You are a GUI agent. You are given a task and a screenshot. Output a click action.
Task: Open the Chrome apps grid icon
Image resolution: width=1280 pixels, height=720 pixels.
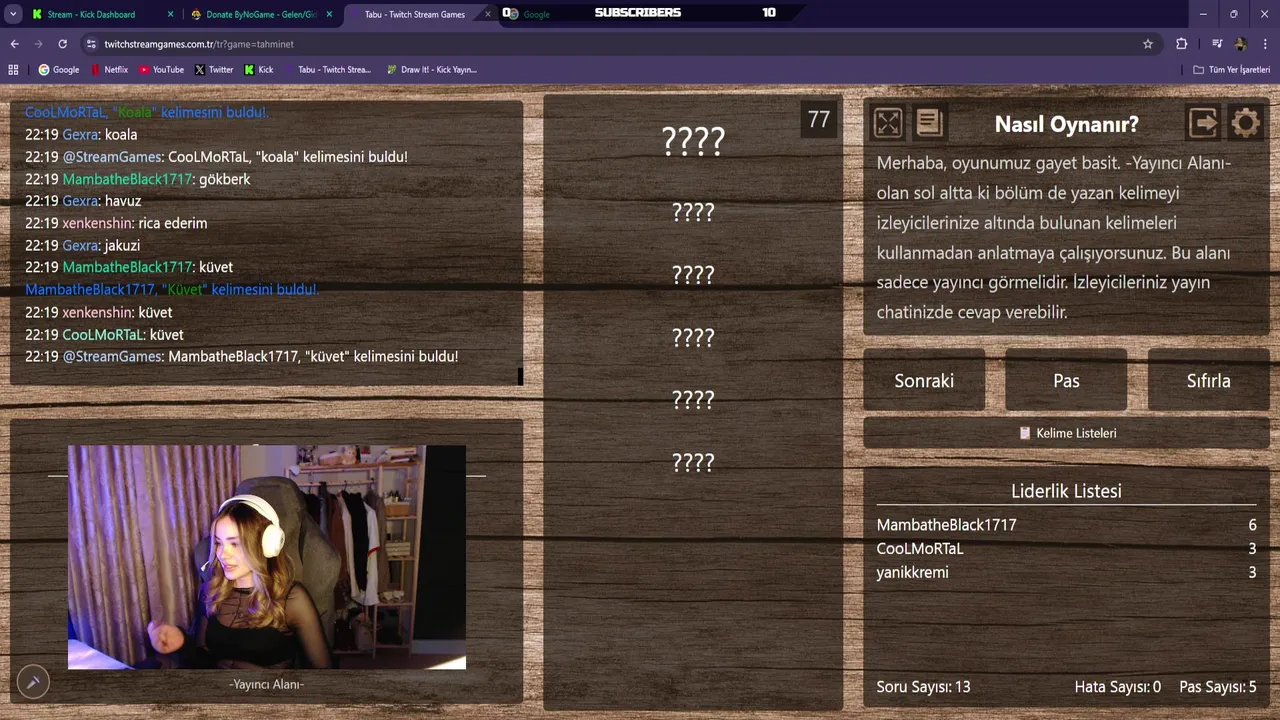pos(13,70)
